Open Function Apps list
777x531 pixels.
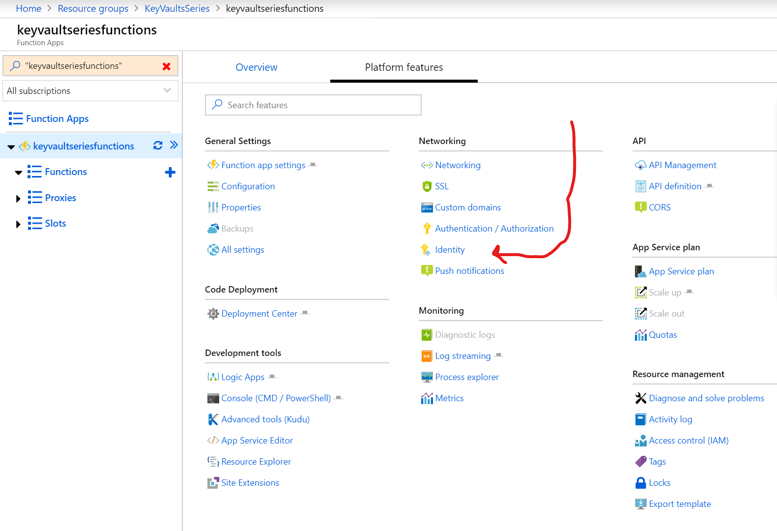click(57, 119)
